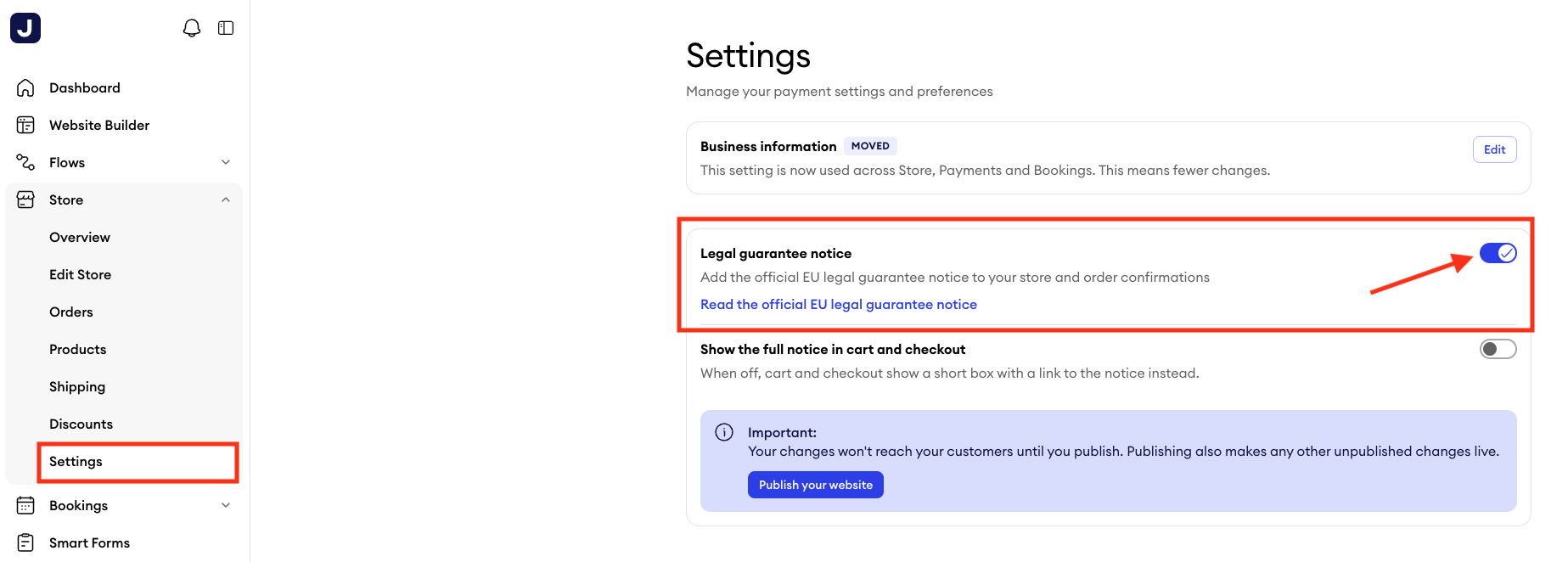Viewport: 1568px width, 562px height.
Task: Click the Business information title
Action: point(768,146)
